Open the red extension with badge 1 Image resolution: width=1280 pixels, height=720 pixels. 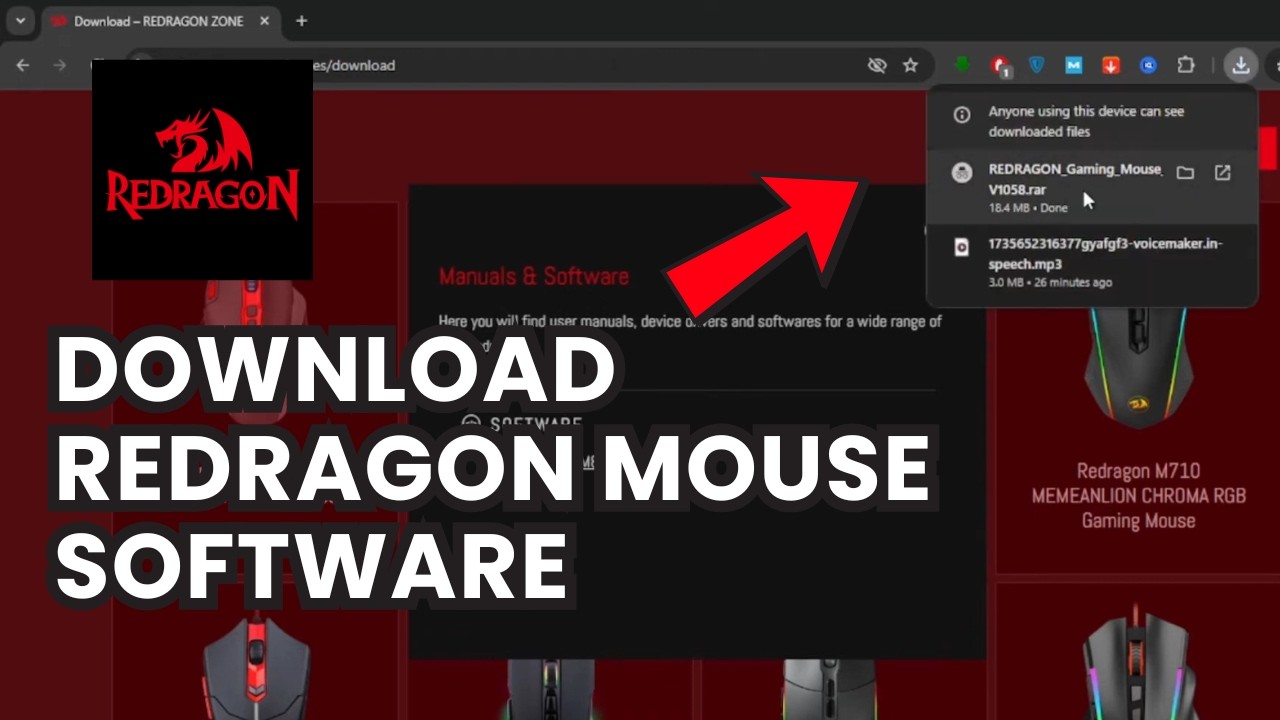999,66
